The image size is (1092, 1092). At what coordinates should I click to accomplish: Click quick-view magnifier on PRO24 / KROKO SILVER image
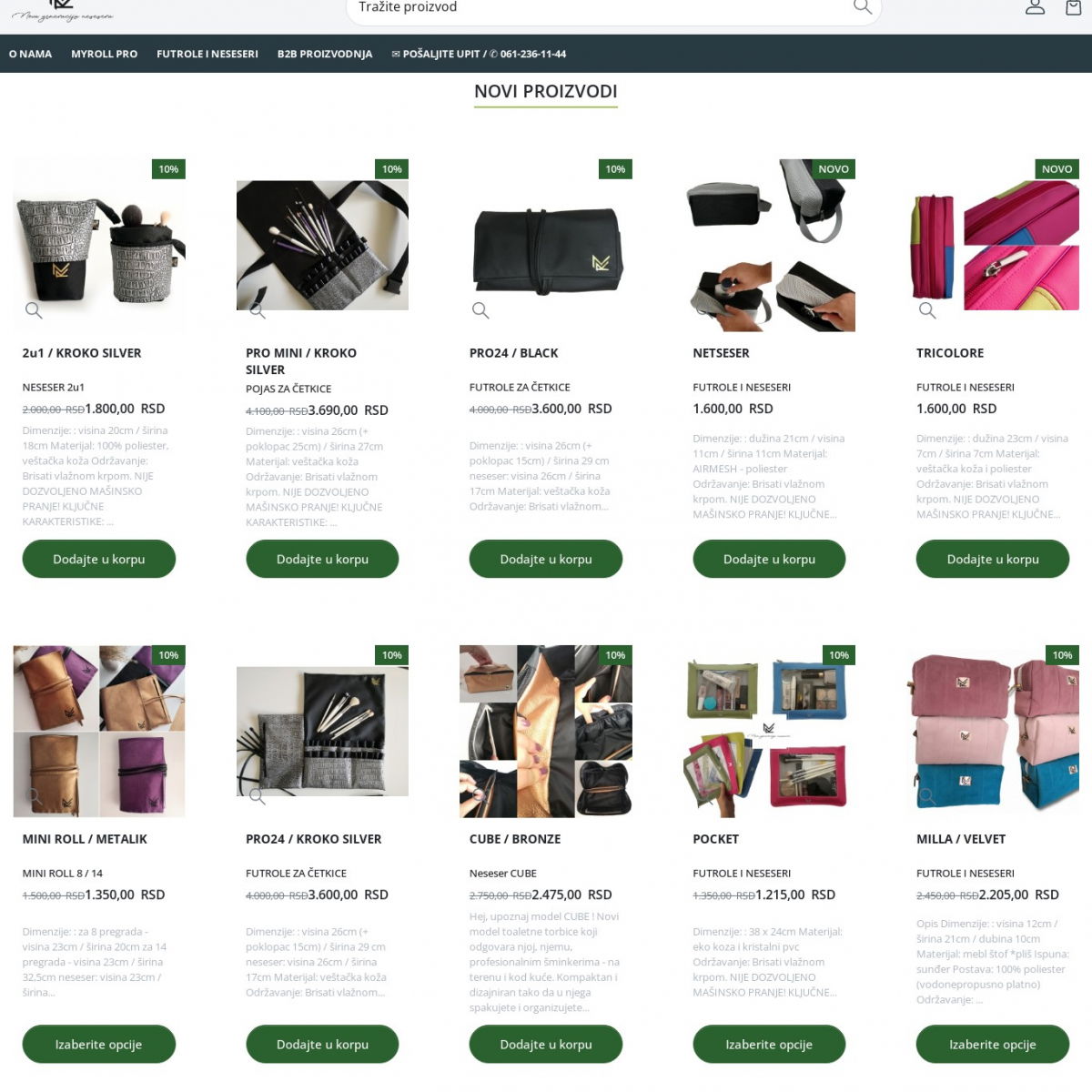tap(258, 796)
